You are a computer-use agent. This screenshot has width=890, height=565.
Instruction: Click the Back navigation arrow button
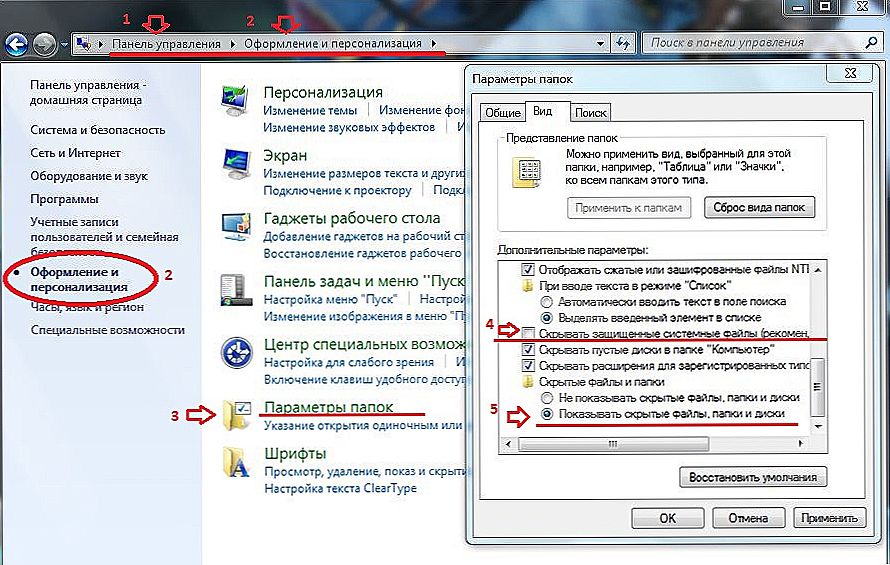pyautogui.click(x=16, y=44)
